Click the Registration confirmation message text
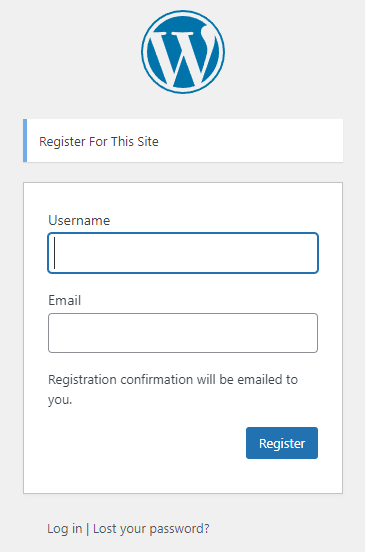365x552 pixels. 173,389
